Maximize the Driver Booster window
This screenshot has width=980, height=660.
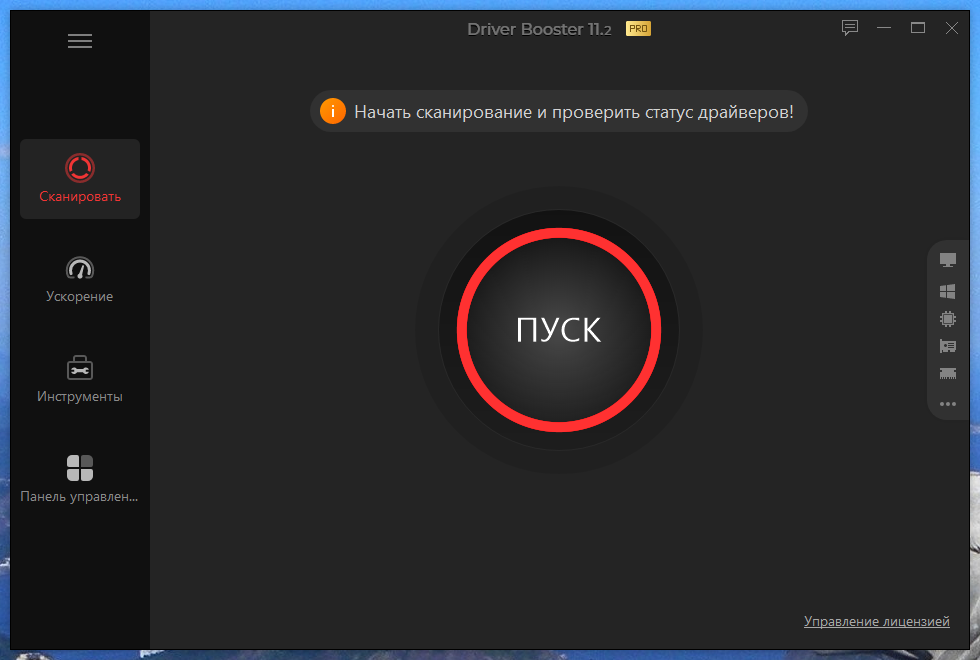[x=918, y=28]
